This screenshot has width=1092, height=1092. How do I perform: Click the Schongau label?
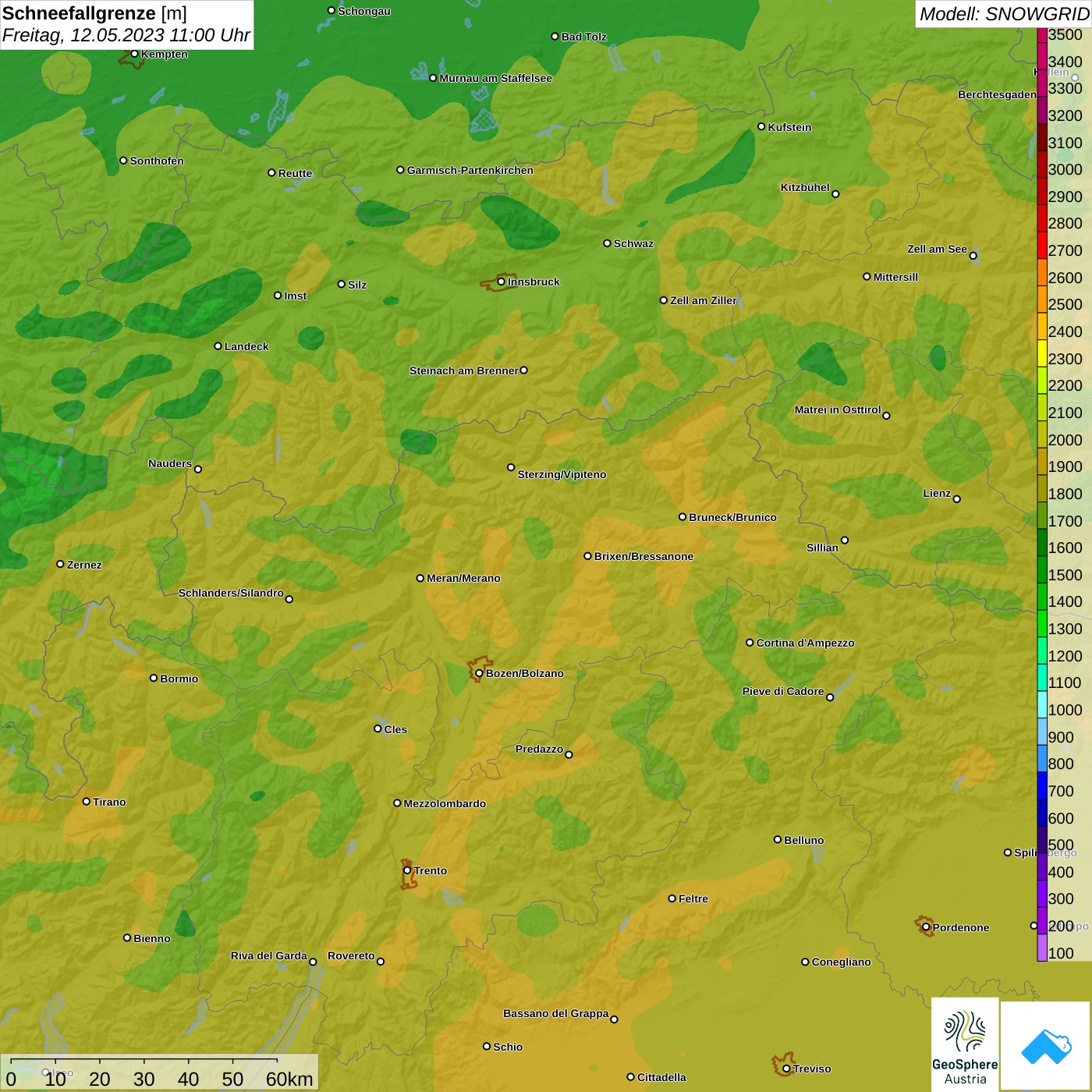tap(364, 11)
